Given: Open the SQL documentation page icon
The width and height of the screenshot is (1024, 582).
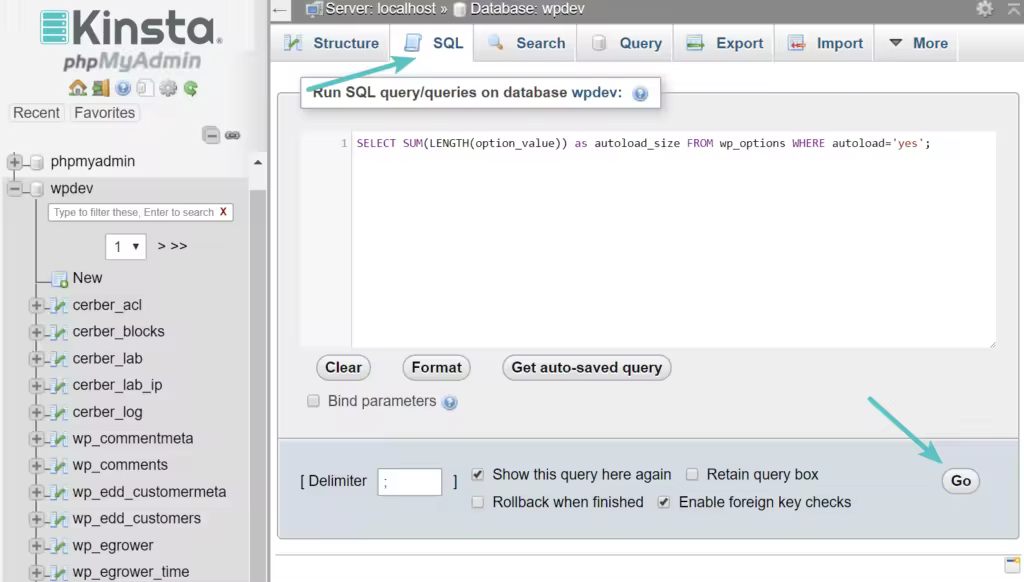Looking at the screenshot, I should [145, 88].
